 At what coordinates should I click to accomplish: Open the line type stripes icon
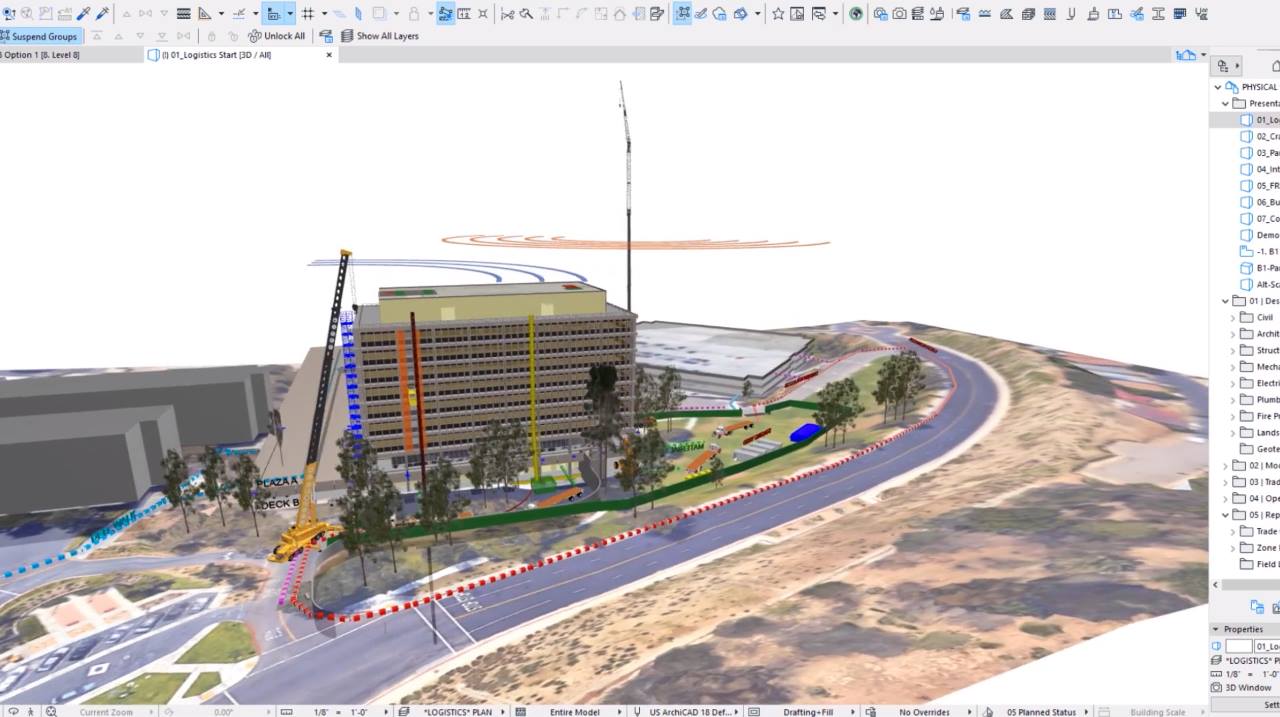point(184,14)
